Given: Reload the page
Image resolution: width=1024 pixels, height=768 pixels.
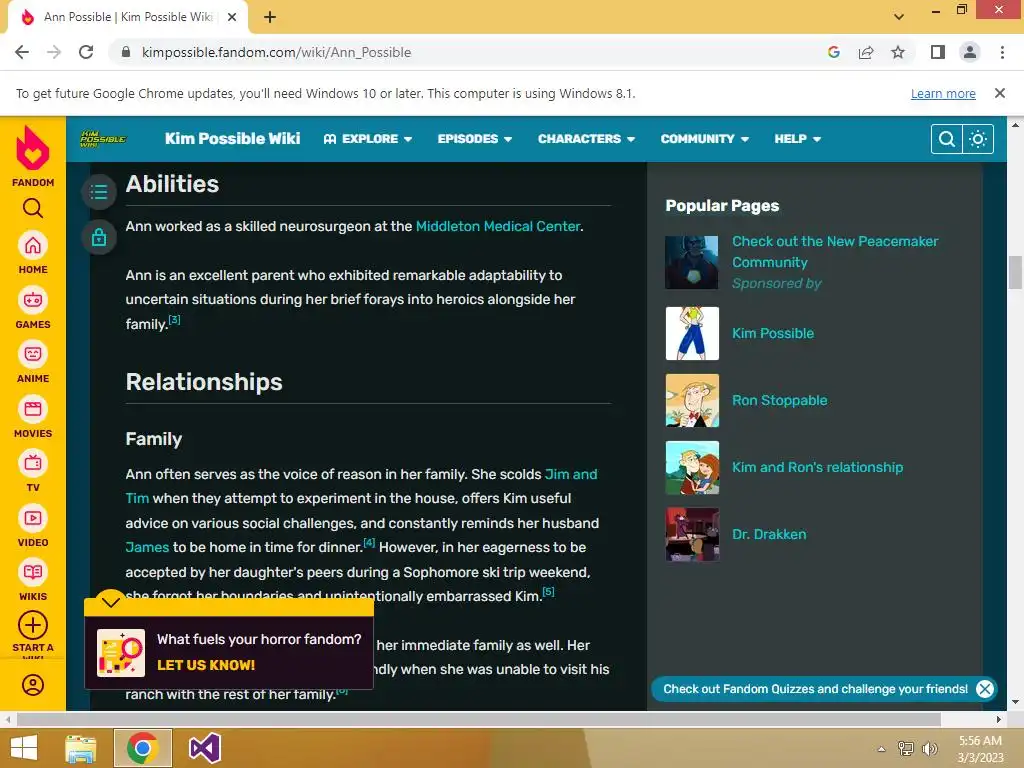Looking at the screenshot, I should (x=86, y=52).
